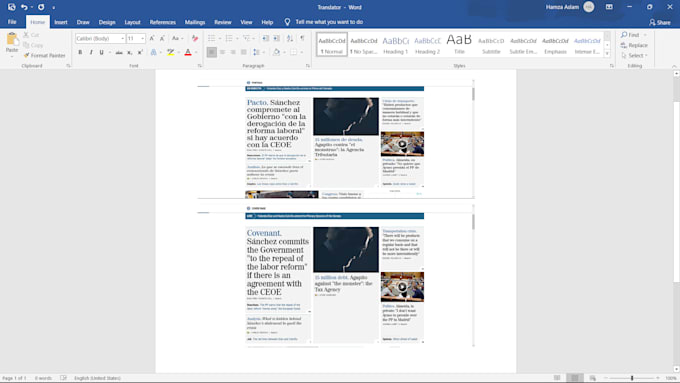Adjust the zoom slider in the status bar
This screenshot has height=383, width=680.
632,378
